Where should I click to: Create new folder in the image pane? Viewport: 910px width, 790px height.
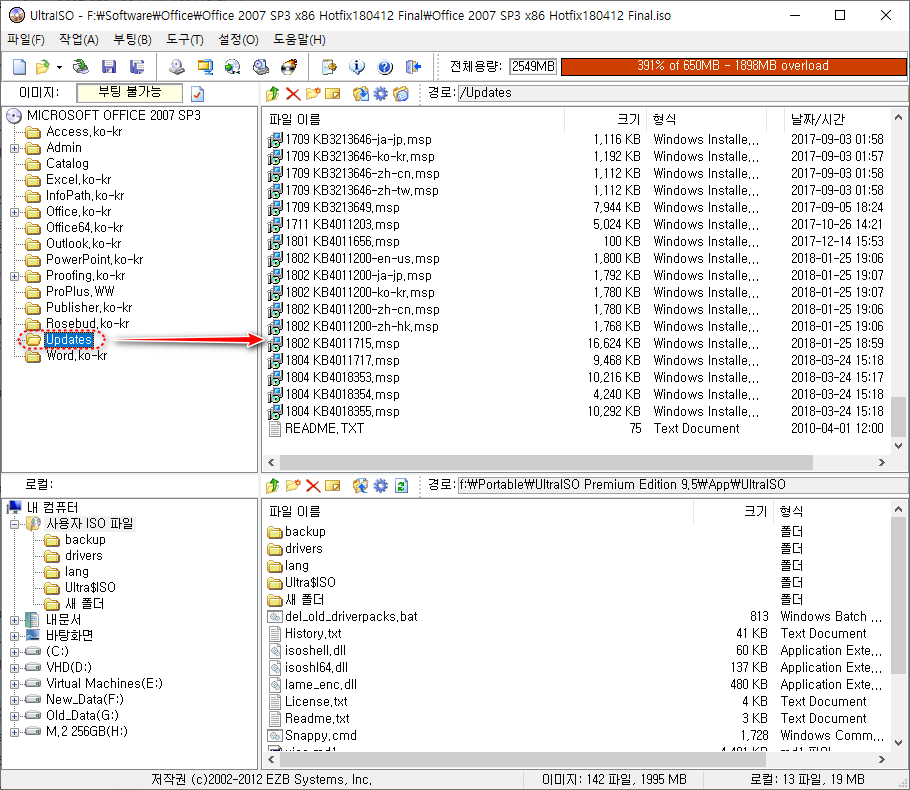(313, 93)
